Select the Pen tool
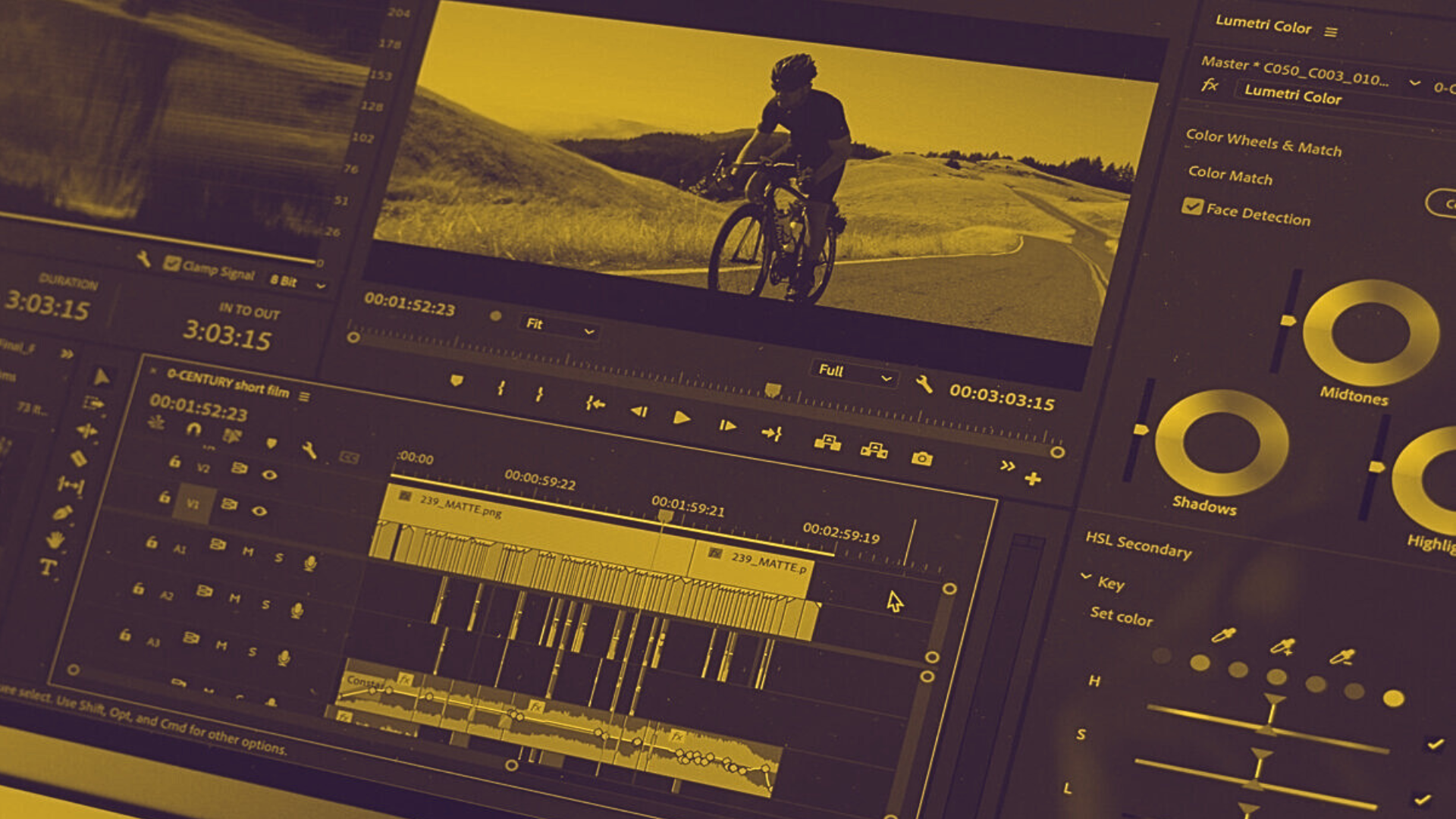1456x819 pixels. click(x=63, y=513)
